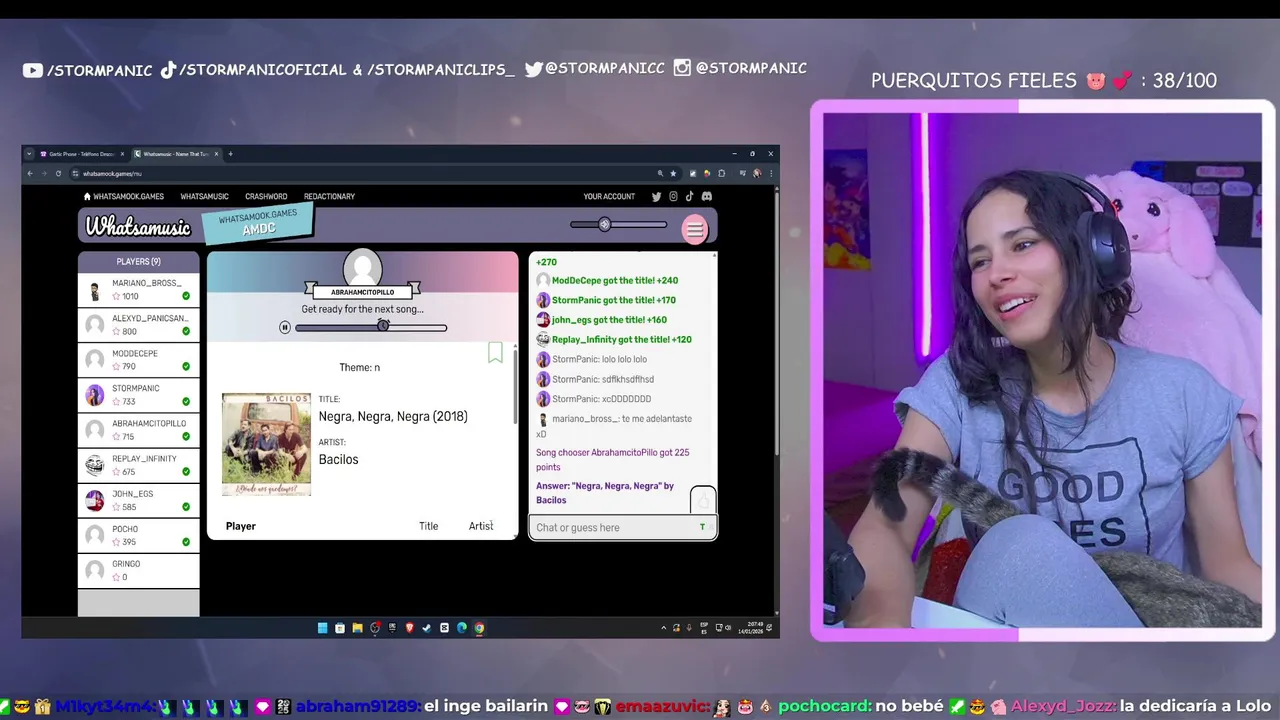This screenshot has height=720, width=1280.
Task: Click the zoom magnifier icon in address bar
Action: click(660, 173)
